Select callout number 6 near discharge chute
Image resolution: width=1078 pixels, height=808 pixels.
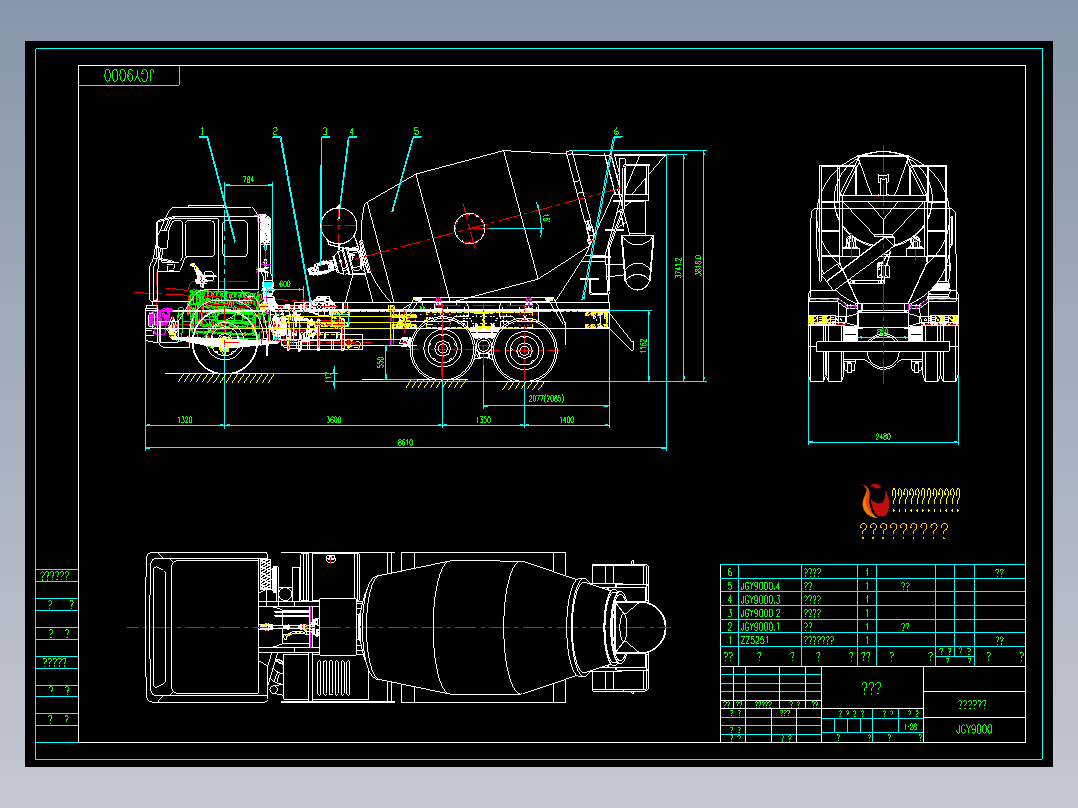click(616, 131)
